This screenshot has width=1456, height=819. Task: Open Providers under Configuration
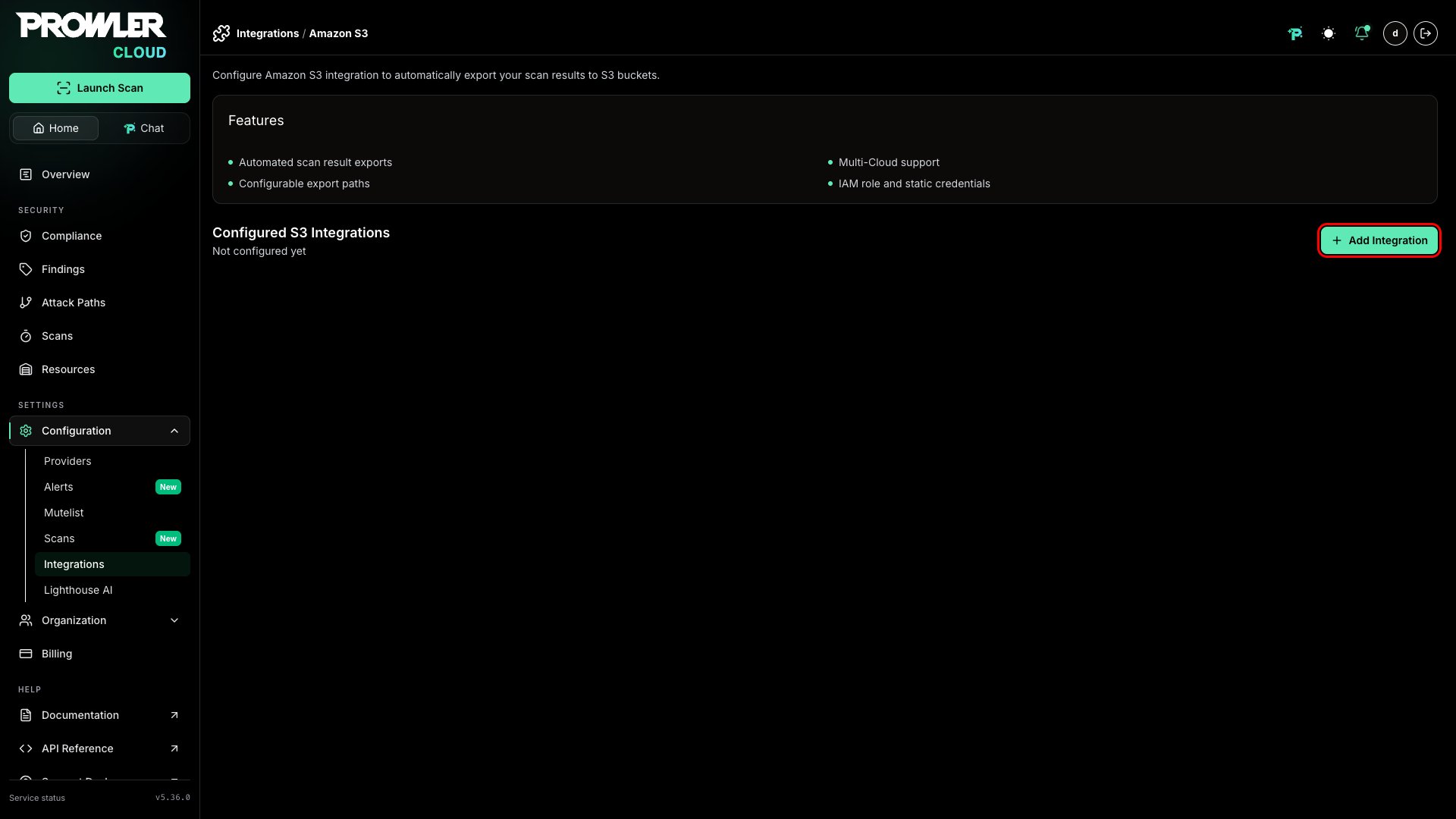(112, 461)
